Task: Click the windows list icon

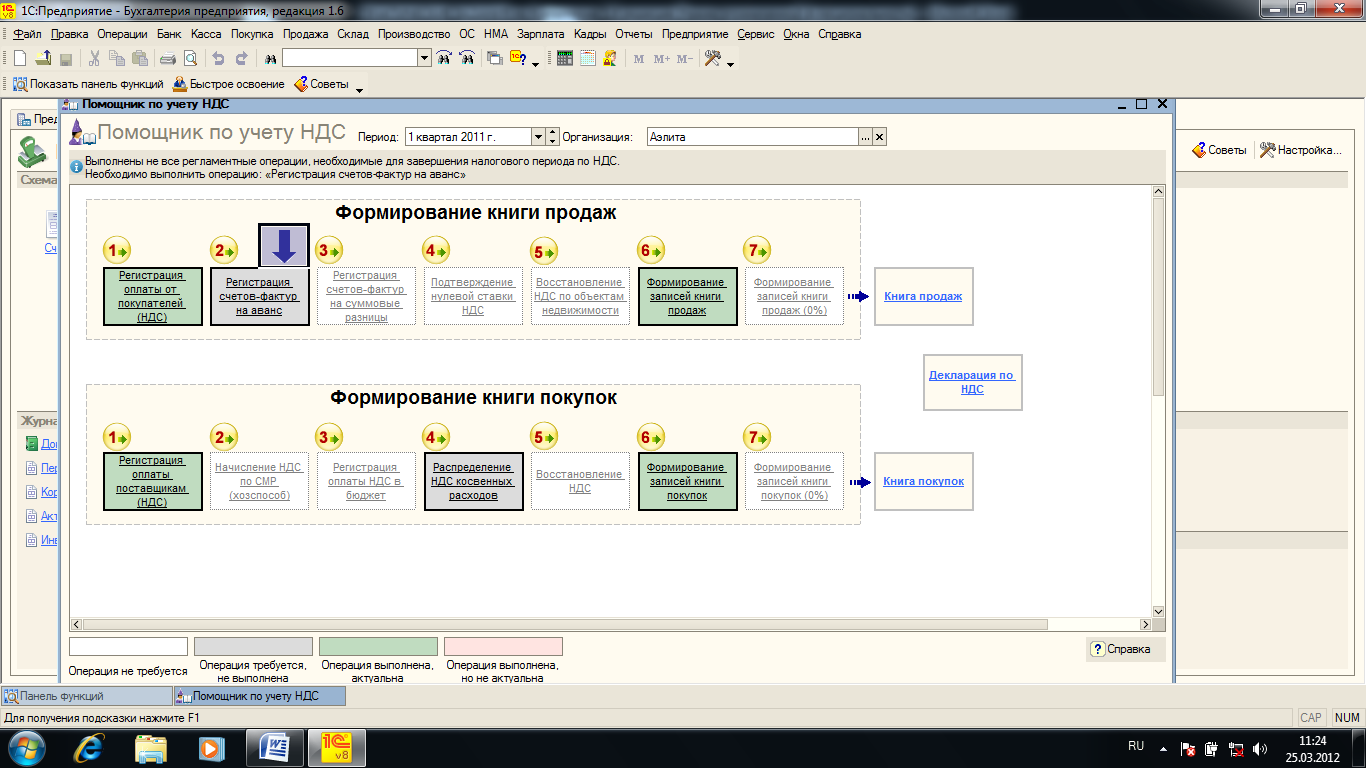Action: click(494, 58)
